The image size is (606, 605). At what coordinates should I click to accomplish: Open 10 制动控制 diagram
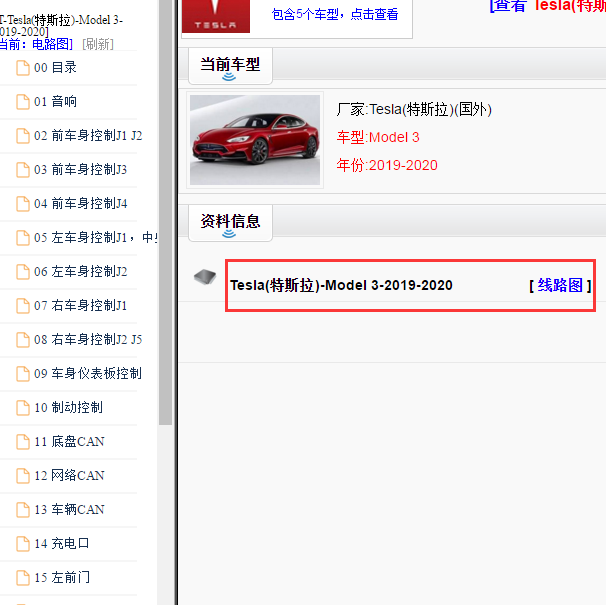68,408
